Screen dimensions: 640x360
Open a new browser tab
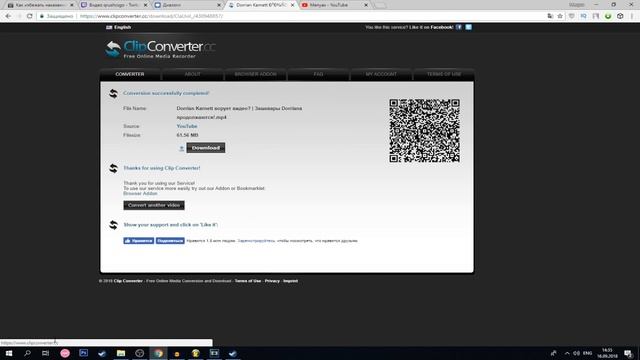[380, 5]
